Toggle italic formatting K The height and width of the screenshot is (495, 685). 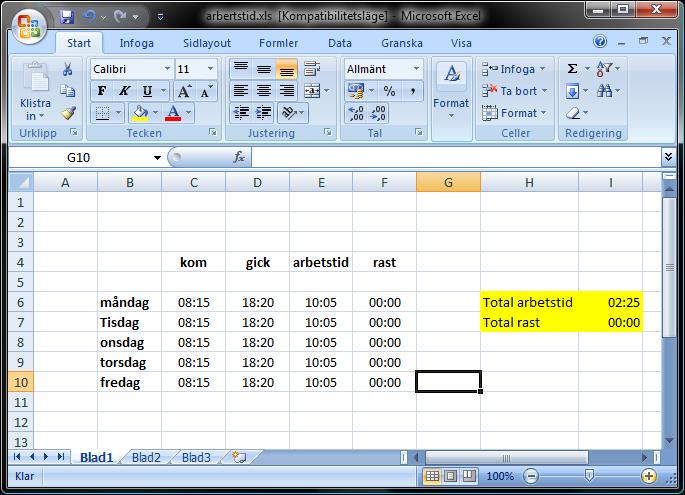[125, 91]
